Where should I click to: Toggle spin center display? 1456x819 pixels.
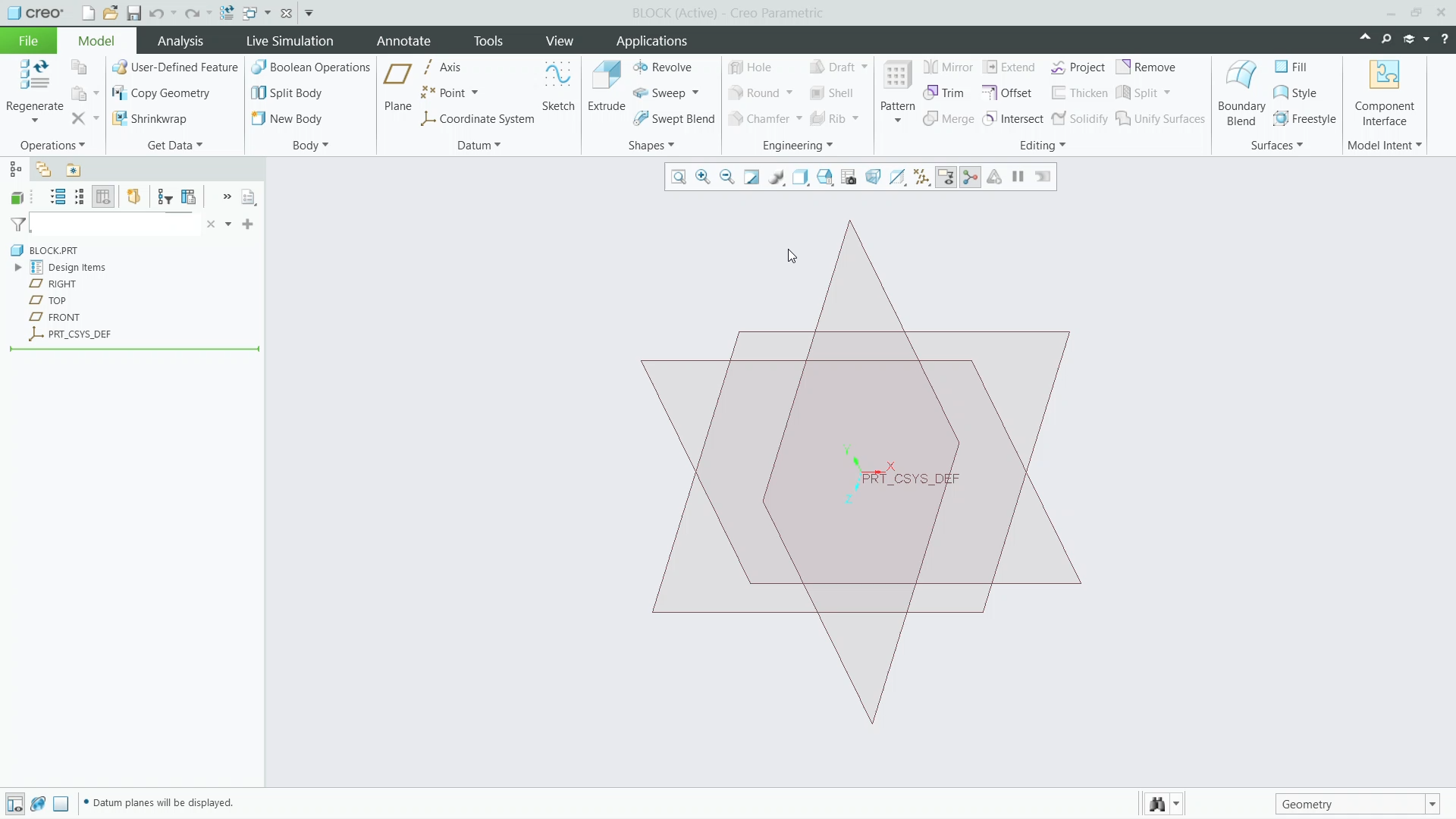coord(970,177)
